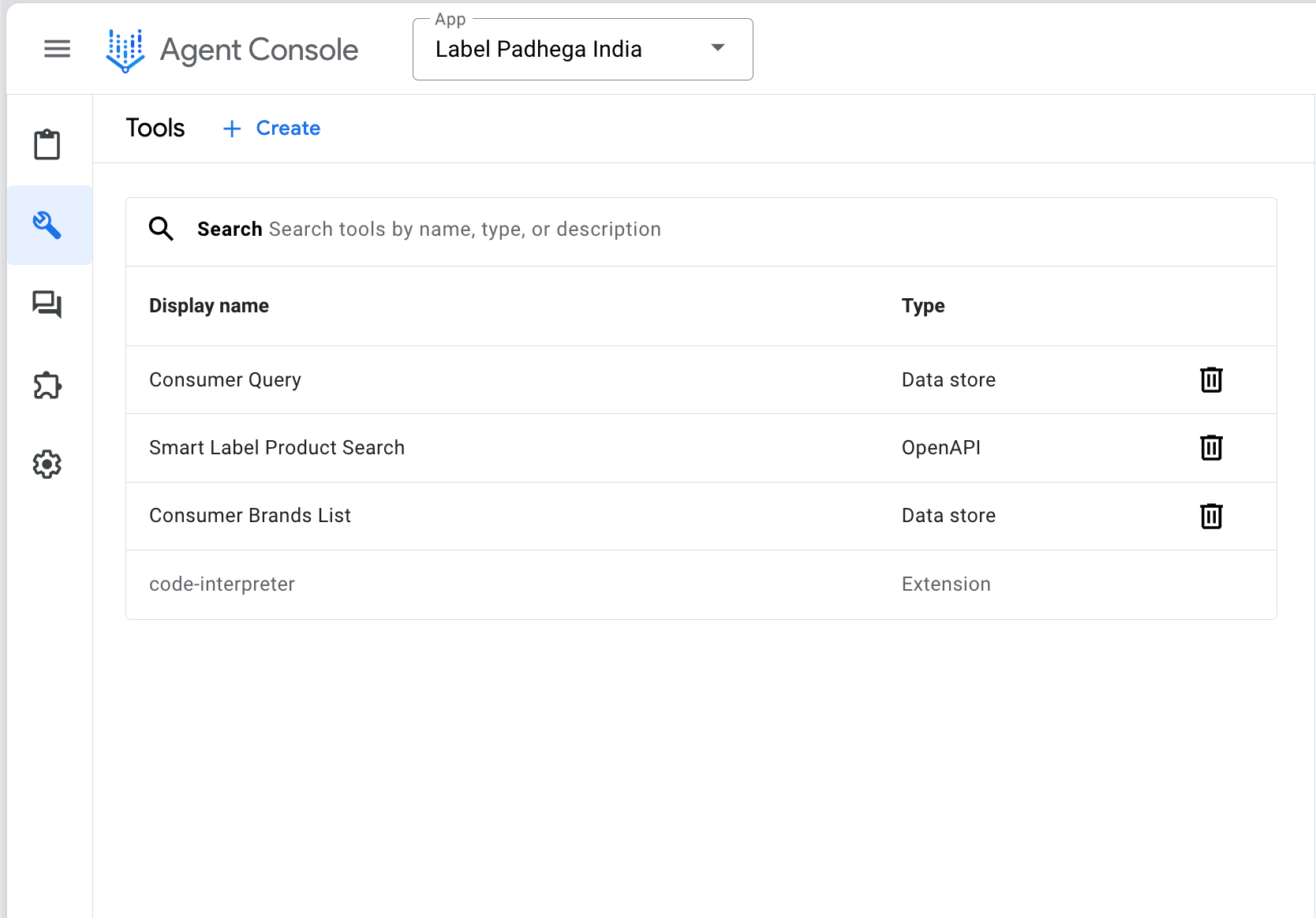The width and height of the screenshot is (1316, 918).
Task: Click the Create tool button
Action: click(272, 129)
